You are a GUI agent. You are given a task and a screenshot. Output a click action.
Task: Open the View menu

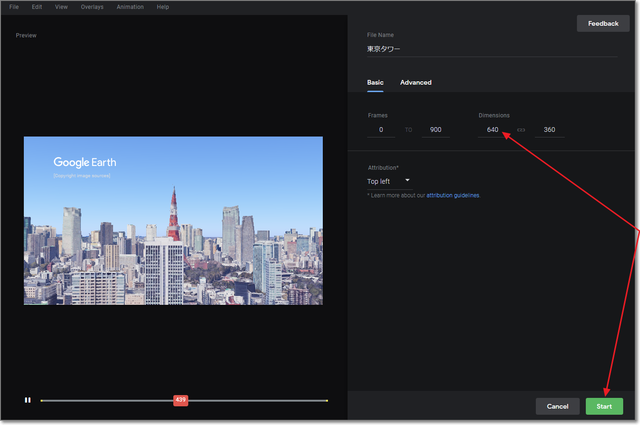[62, 7]
